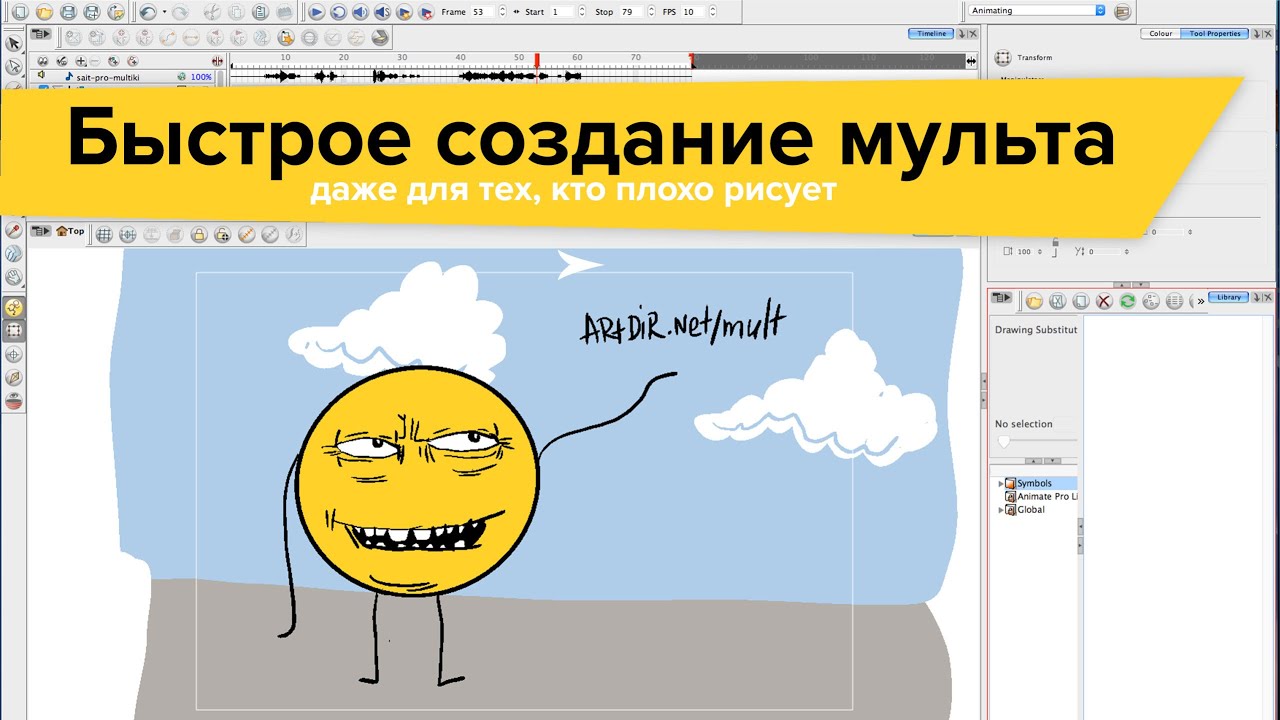This screenshot has height=720, width=1280.
Task: Click the Redo arrow icon
Action: point(180,12)
